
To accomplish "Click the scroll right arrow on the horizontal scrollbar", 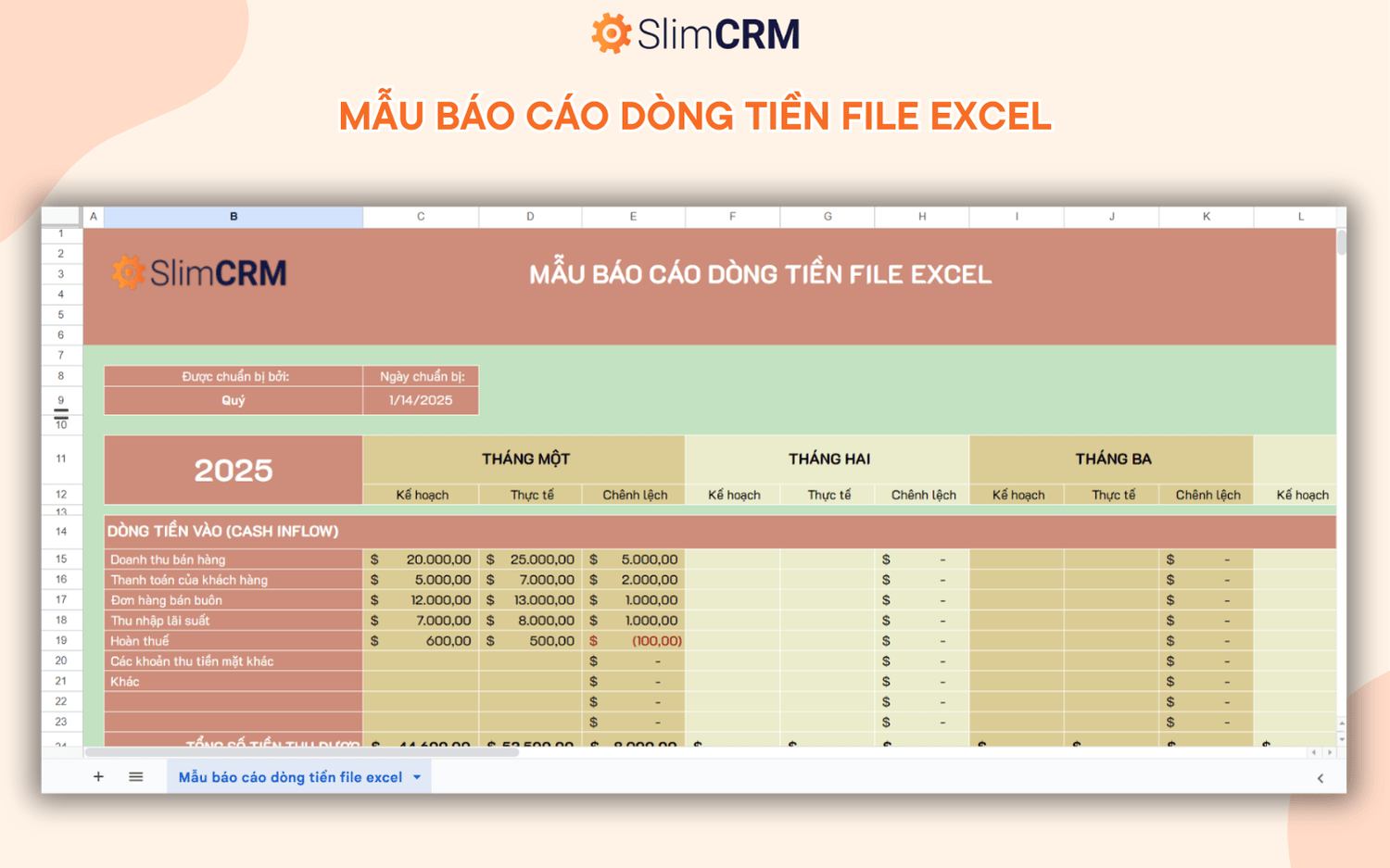I will 1328,752.
